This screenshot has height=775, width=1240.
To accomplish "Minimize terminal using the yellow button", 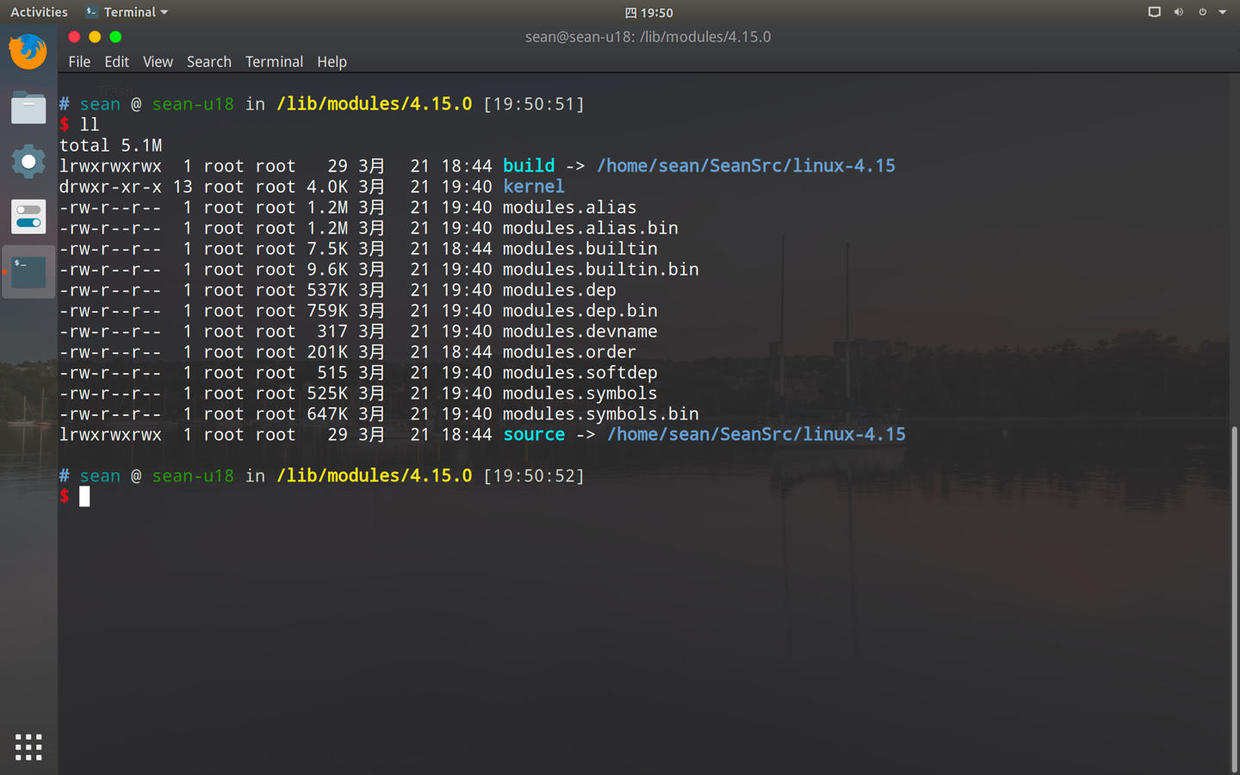I will pyautogui.click(x=95, y=37).
